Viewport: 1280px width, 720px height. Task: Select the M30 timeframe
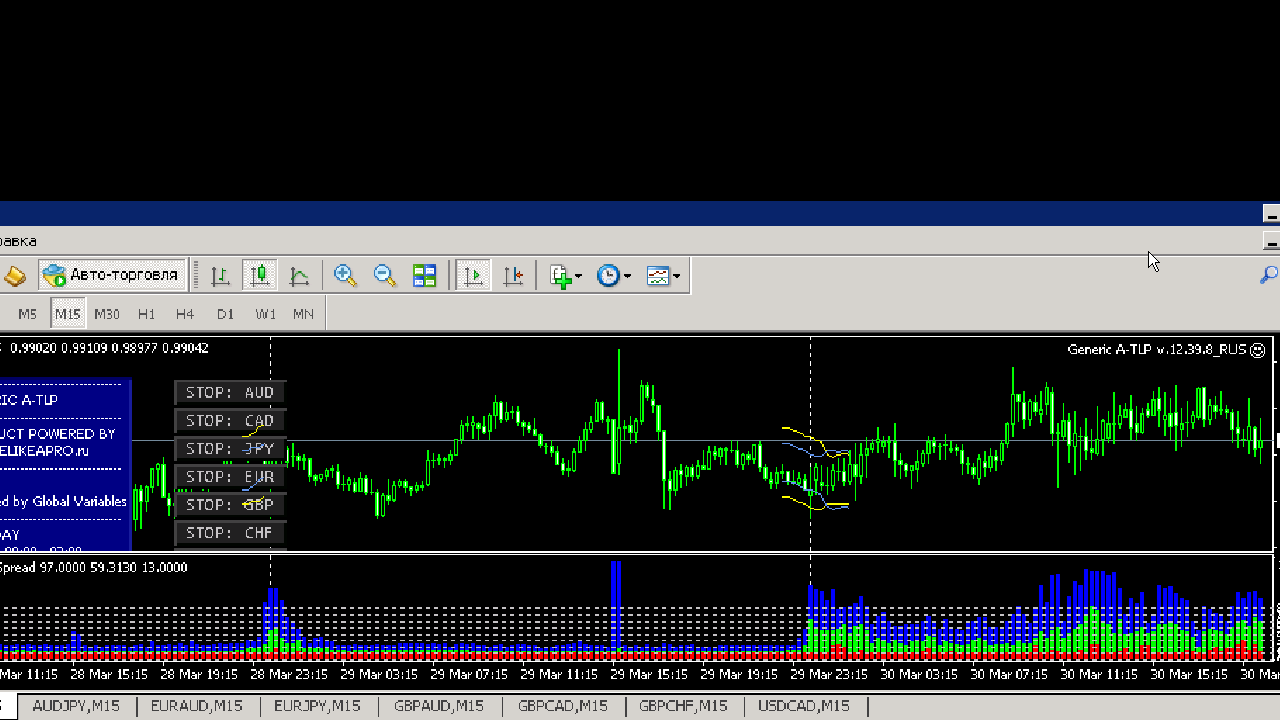[x=107, y=314]
